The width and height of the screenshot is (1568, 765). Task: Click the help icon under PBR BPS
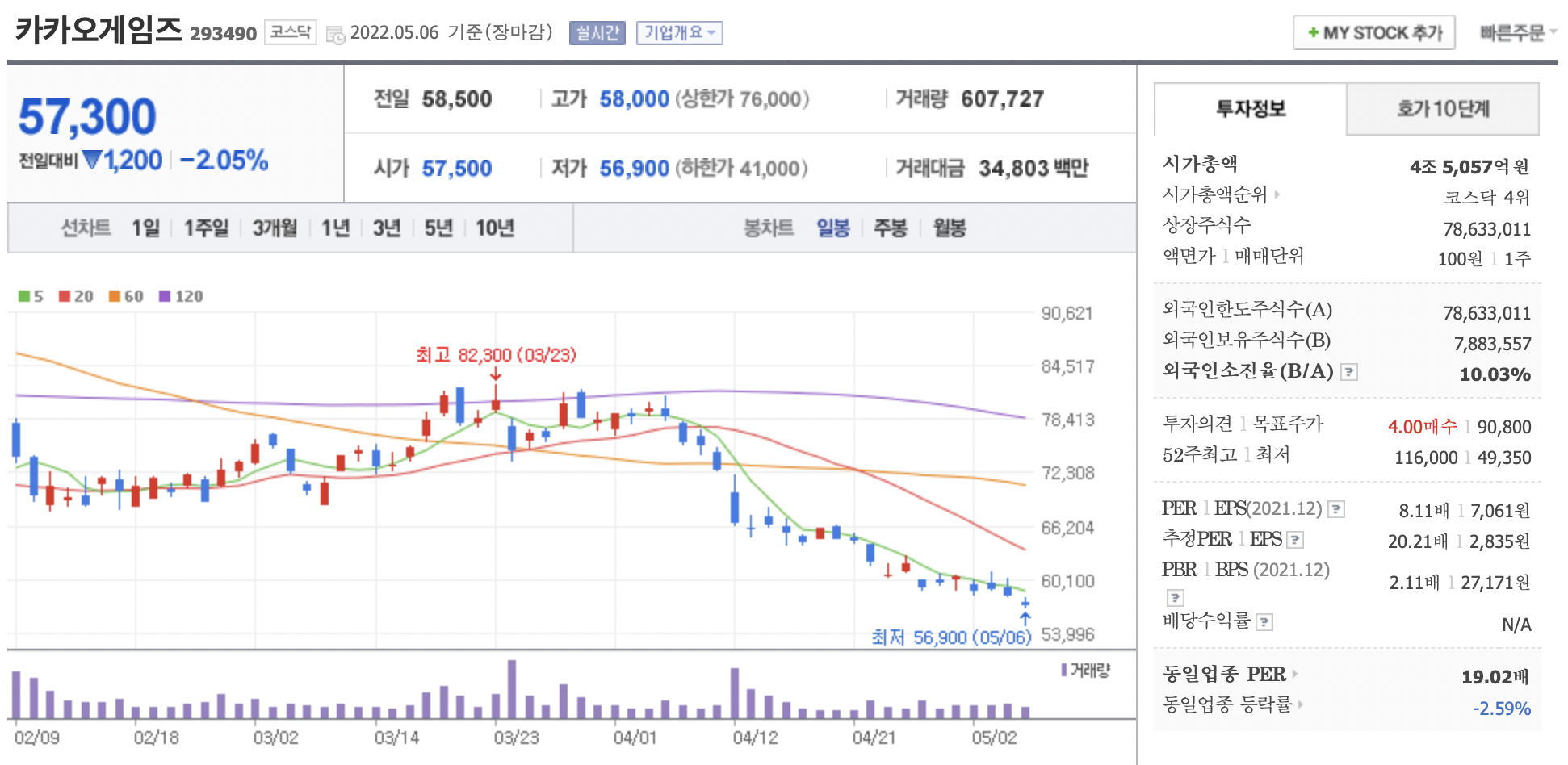(1176, 598)
